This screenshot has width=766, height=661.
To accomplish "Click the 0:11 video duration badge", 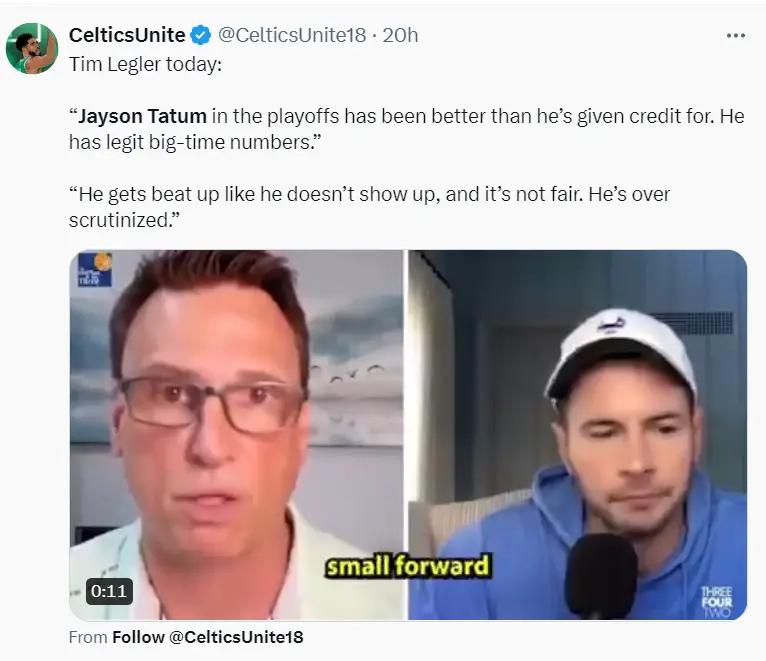I will 109,591.
